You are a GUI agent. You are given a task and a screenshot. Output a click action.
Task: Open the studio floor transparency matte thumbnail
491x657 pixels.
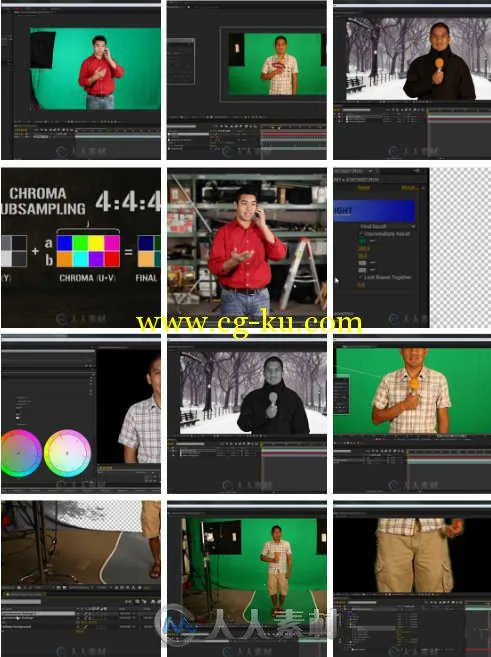[x=81, y=578]
